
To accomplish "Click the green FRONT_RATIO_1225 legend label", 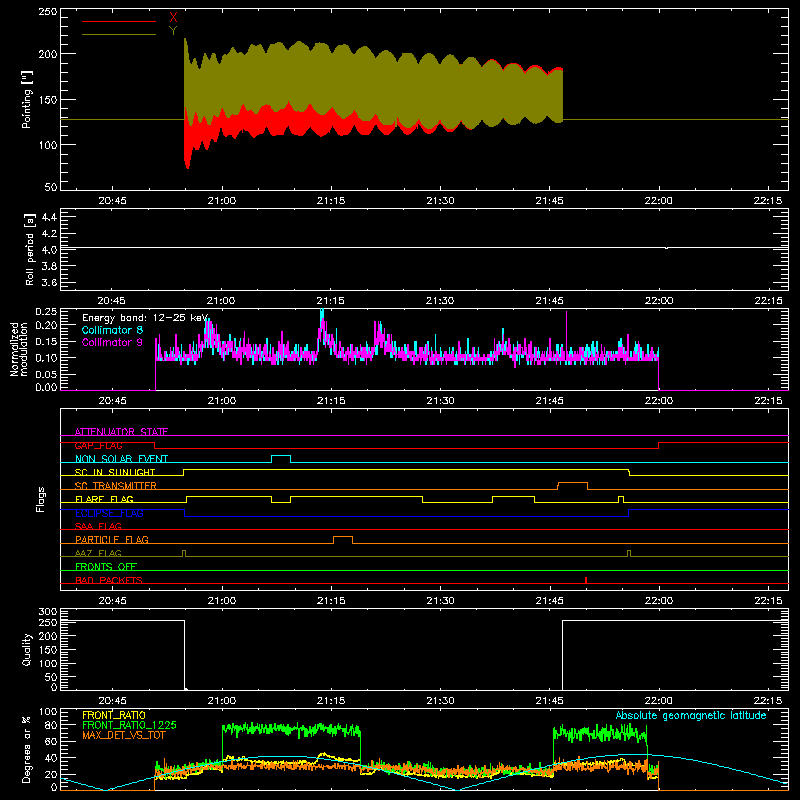I will (x=130, y=725).
